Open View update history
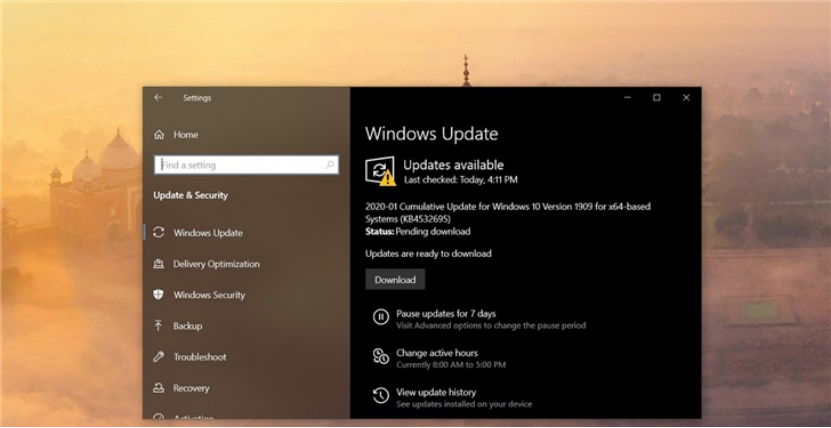 436,392
